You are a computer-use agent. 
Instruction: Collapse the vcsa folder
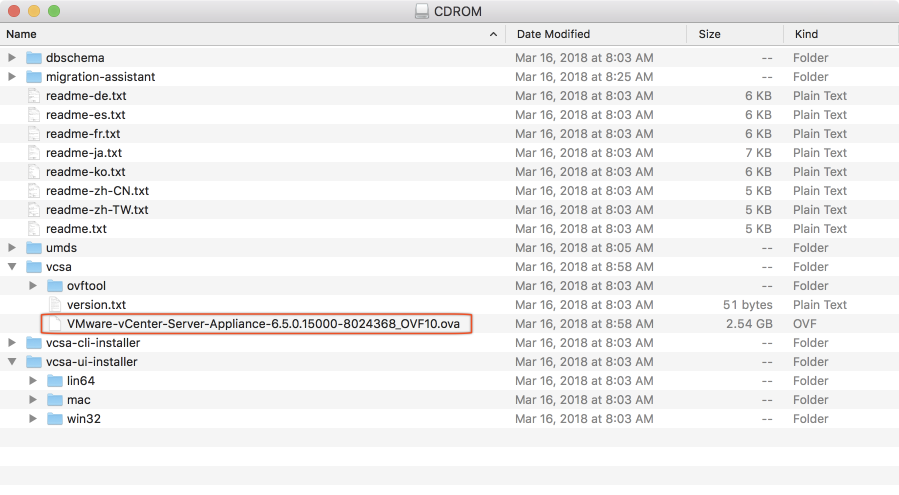click(12, 267)
